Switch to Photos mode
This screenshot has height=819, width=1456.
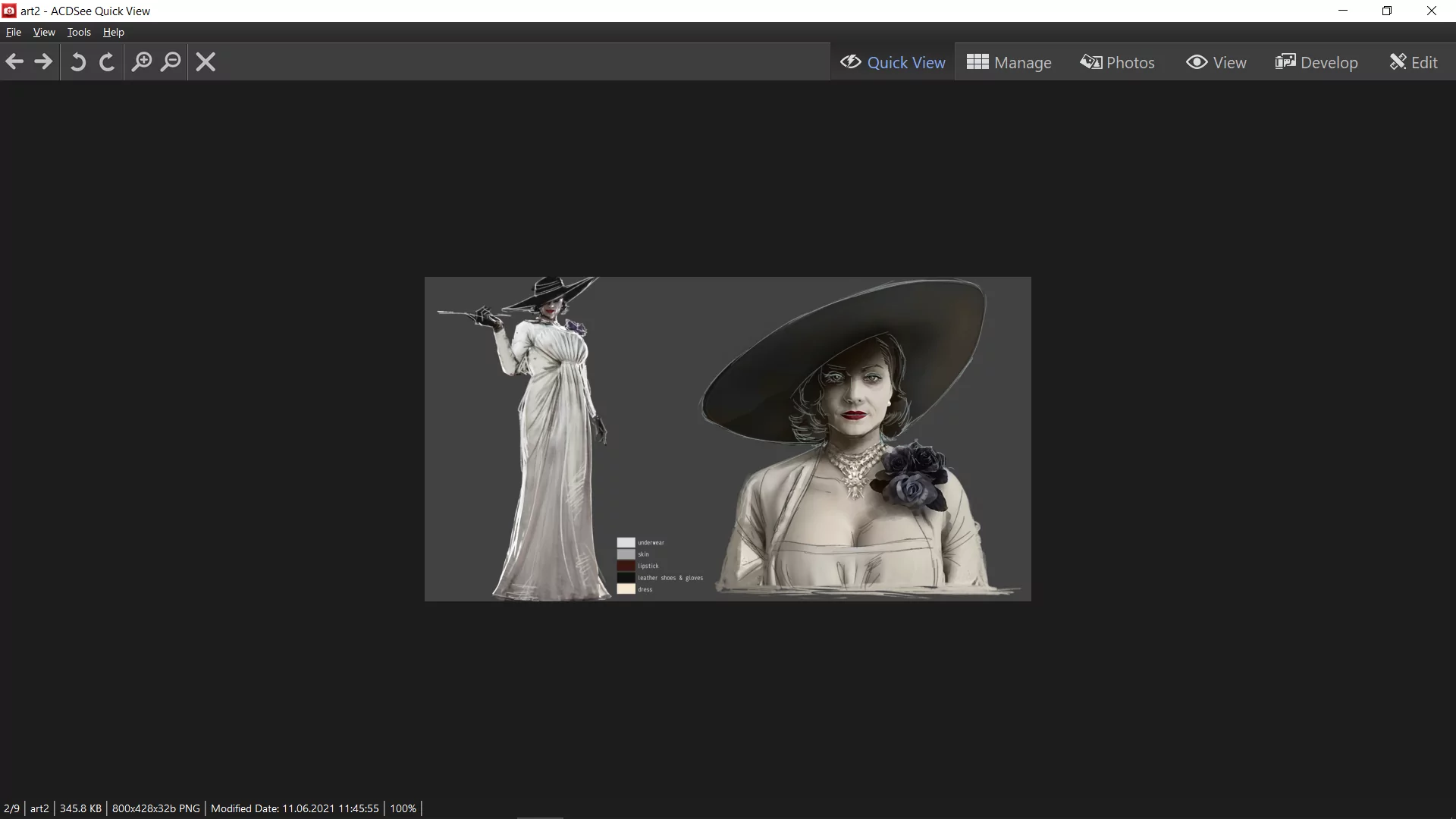click(x=1118, y=62)
